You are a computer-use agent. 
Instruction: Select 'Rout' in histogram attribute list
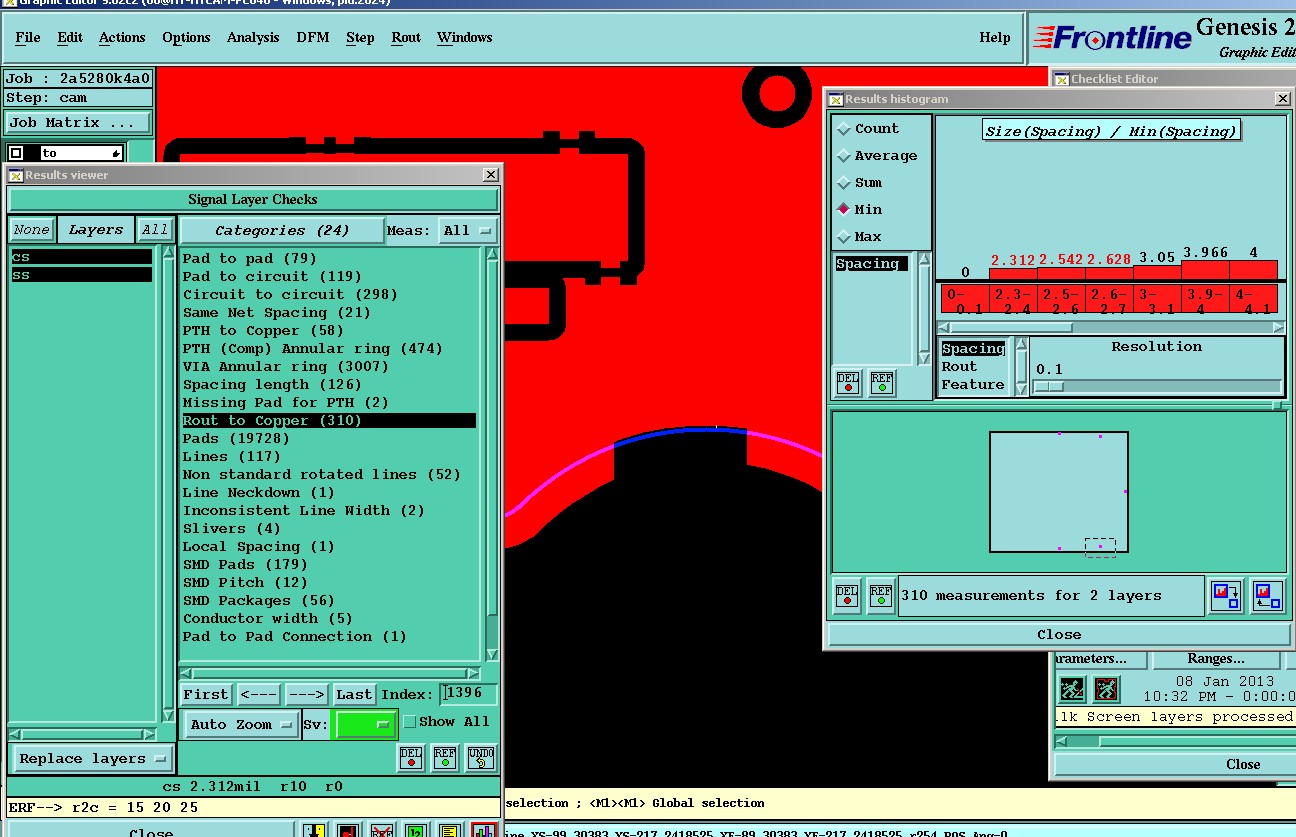click(959, 367)
